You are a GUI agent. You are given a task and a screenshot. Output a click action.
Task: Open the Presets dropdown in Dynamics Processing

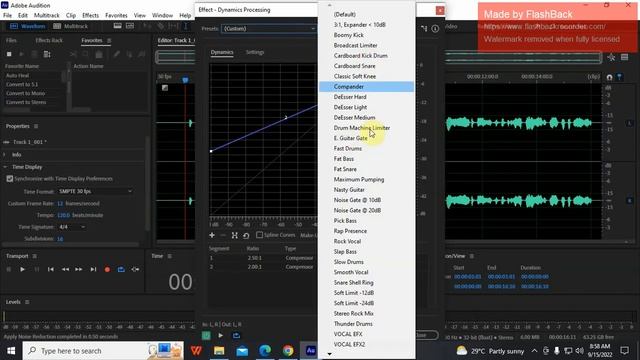tap(269, 29)
